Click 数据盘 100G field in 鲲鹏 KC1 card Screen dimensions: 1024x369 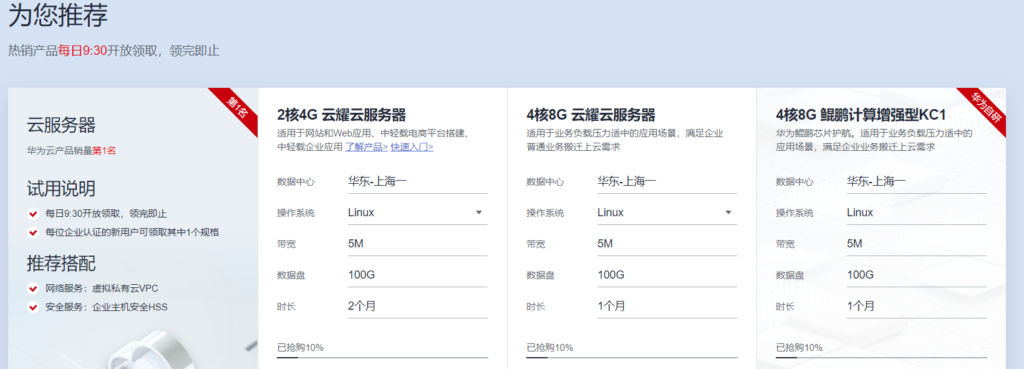click(916, 275)
